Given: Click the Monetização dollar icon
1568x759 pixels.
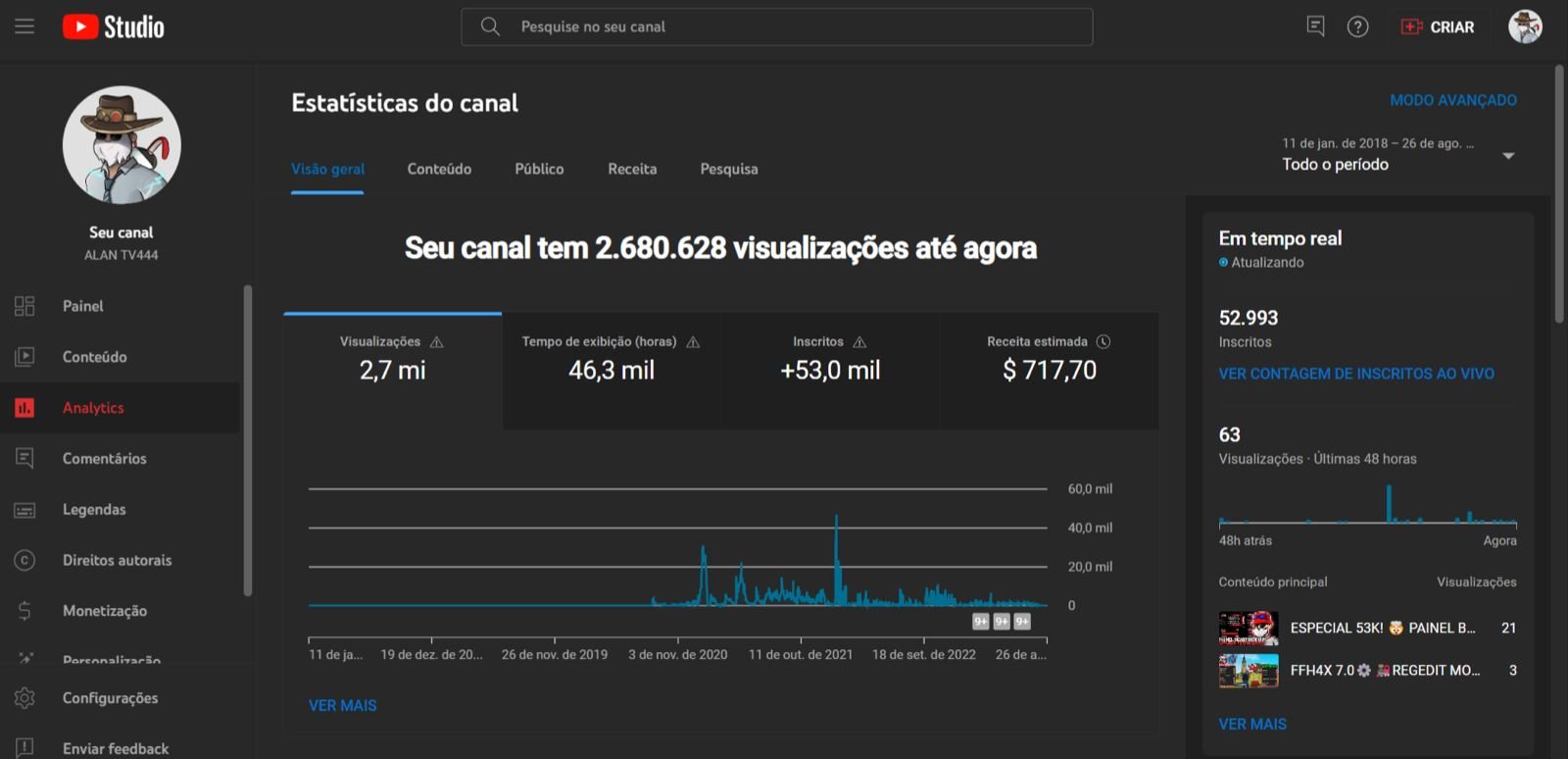Looking at the screenshot, I should click(24, 611).
